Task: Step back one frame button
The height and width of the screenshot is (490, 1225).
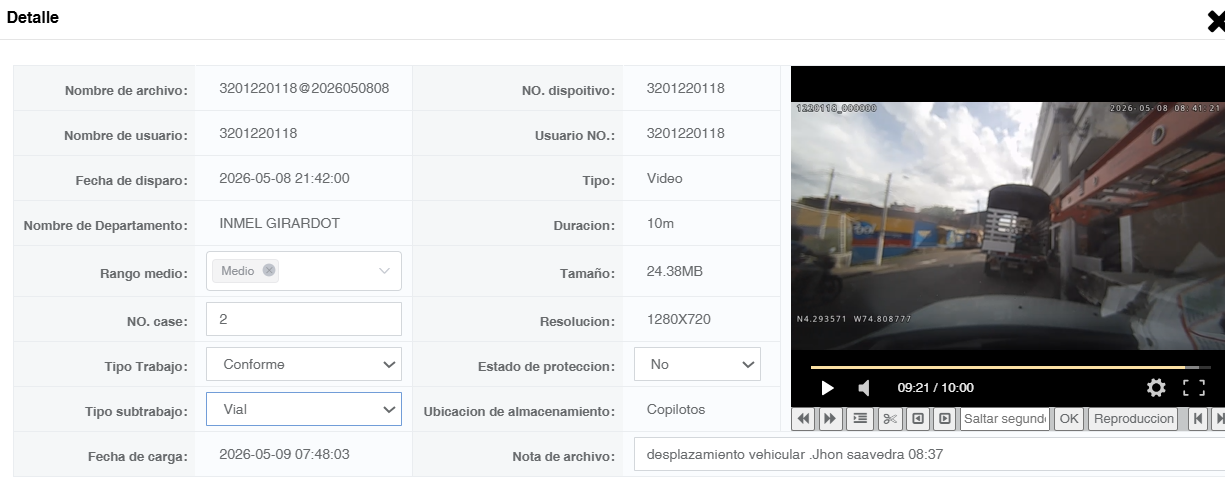Action: 919,419
